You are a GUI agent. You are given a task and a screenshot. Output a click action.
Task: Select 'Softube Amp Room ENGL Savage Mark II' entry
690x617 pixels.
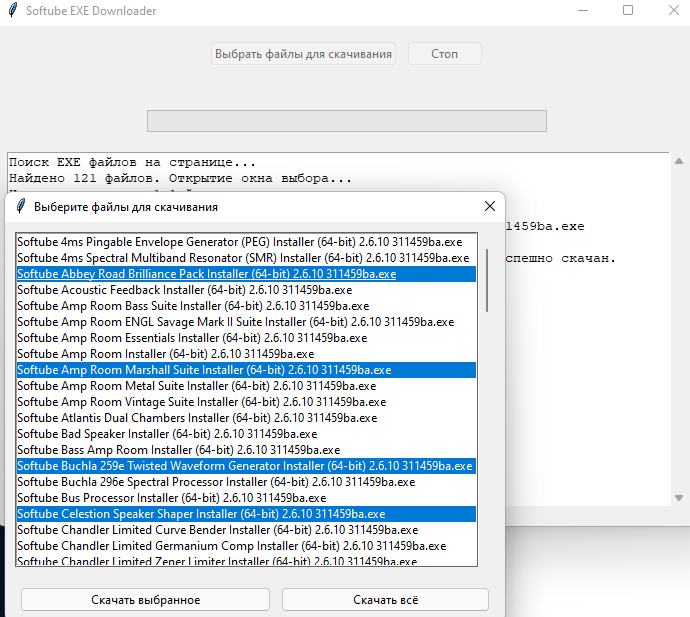pos(246,322)
